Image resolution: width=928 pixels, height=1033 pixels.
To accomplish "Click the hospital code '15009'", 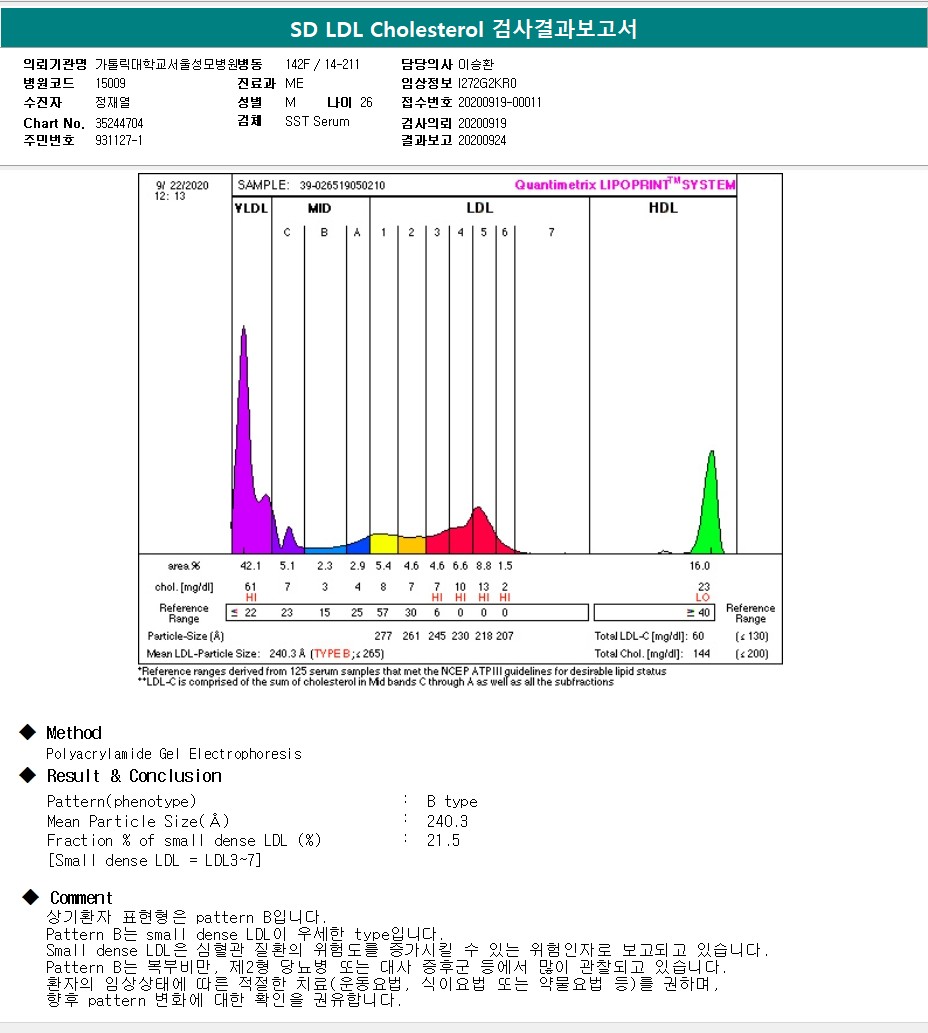I will pos(110,84).
